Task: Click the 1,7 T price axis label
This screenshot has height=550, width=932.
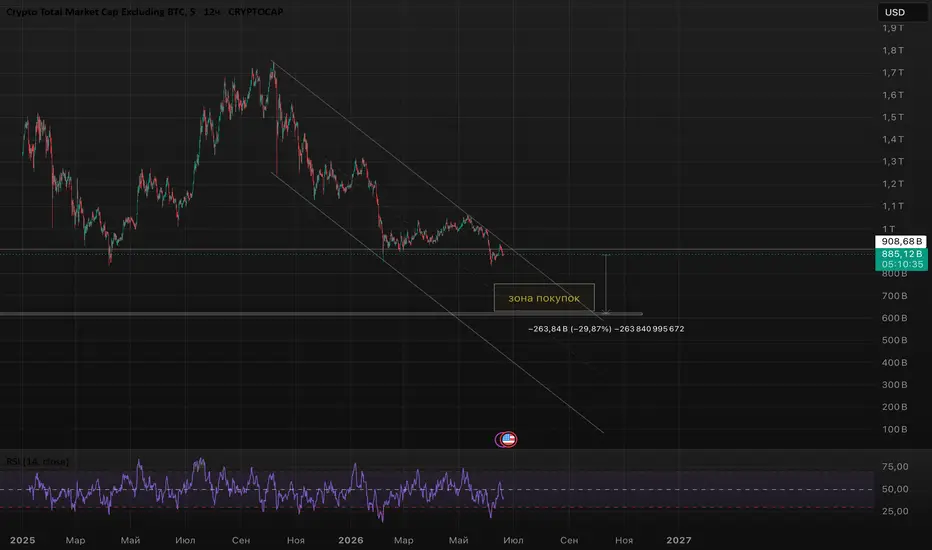Action: [893, 73]
